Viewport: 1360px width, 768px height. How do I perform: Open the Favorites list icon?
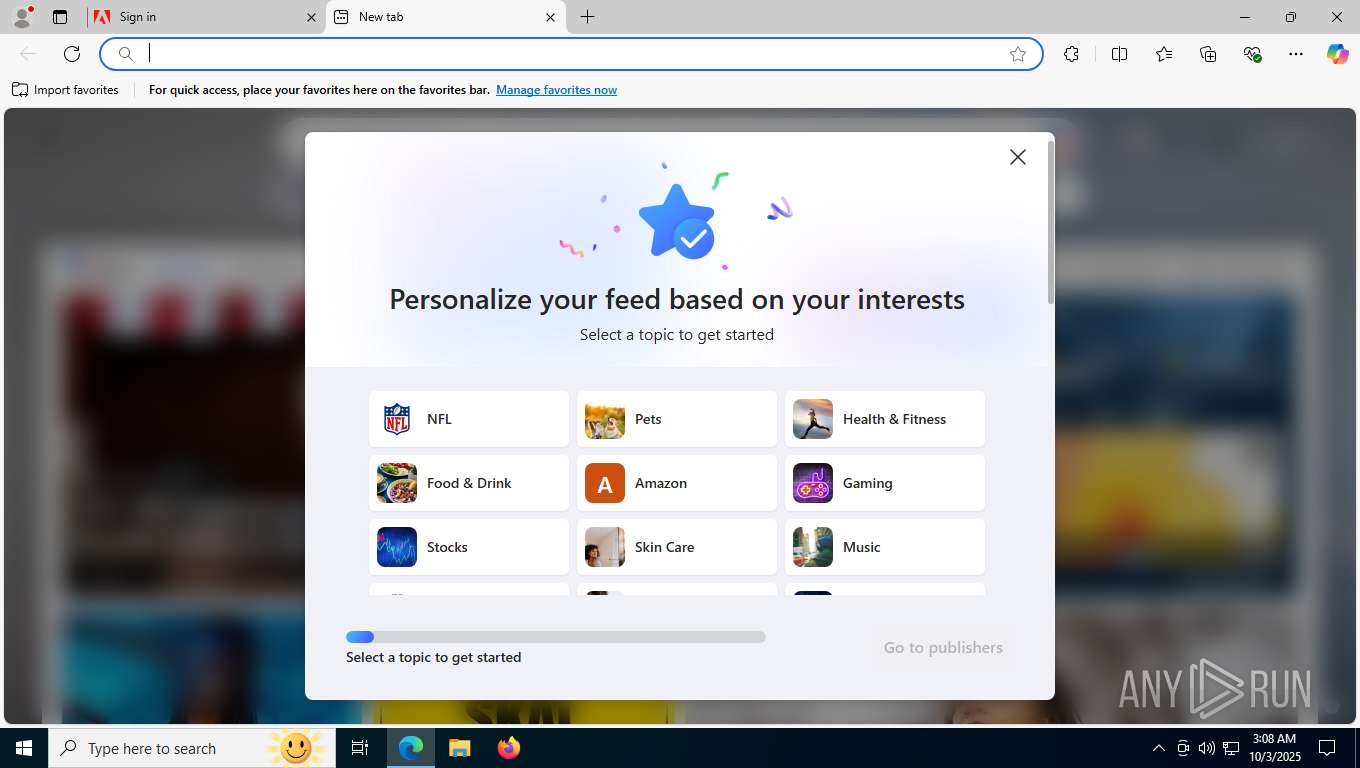1164,54
